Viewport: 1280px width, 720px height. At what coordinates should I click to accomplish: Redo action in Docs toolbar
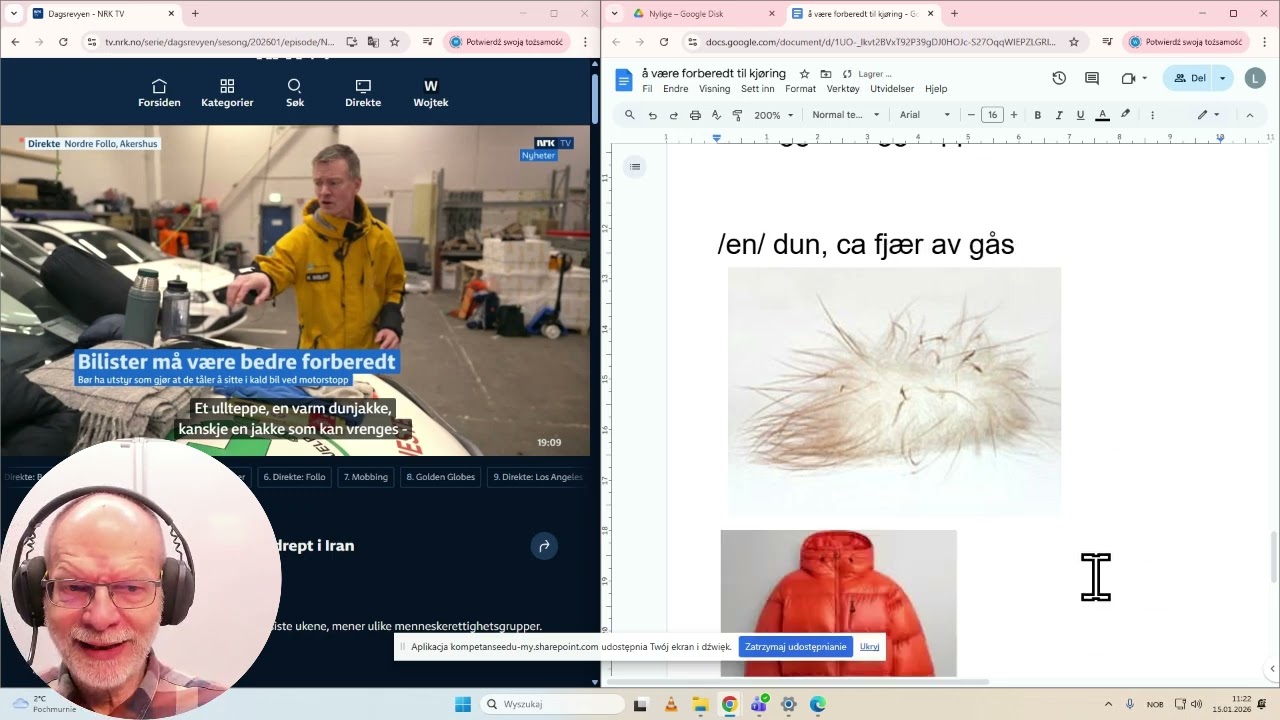tap(674, 115)
